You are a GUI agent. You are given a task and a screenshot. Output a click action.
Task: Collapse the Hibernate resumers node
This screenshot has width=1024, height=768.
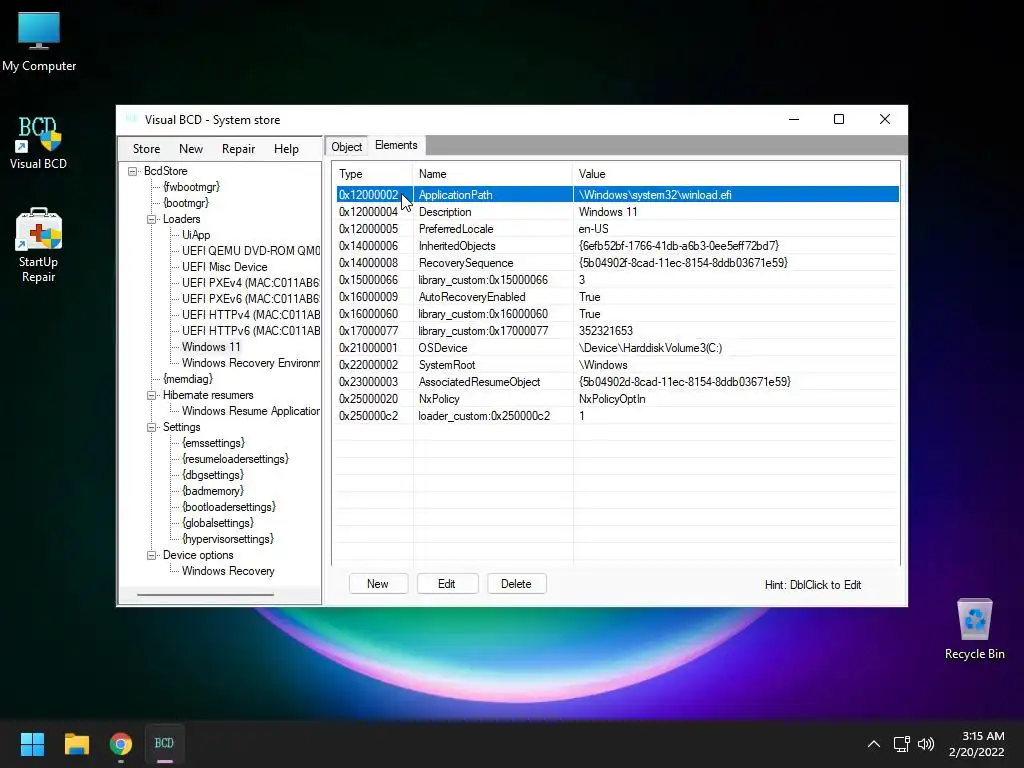(x=152, y=395)
